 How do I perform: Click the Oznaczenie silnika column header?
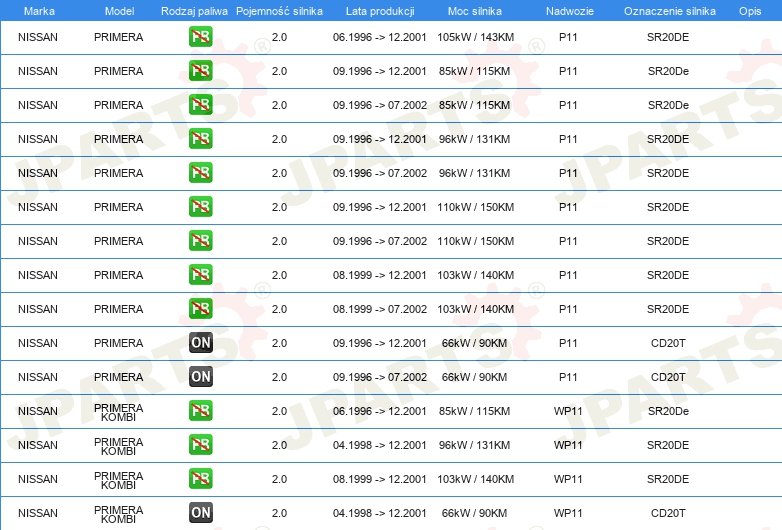670,11
